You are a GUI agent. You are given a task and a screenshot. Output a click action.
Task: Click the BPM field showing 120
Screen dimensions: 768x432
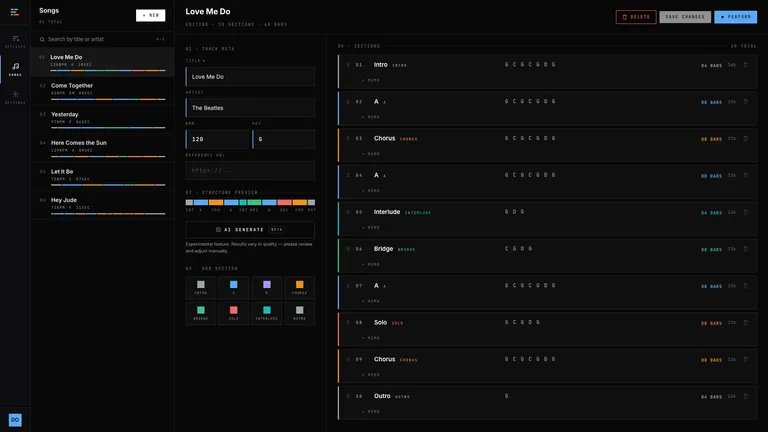[x=217, y=139]
